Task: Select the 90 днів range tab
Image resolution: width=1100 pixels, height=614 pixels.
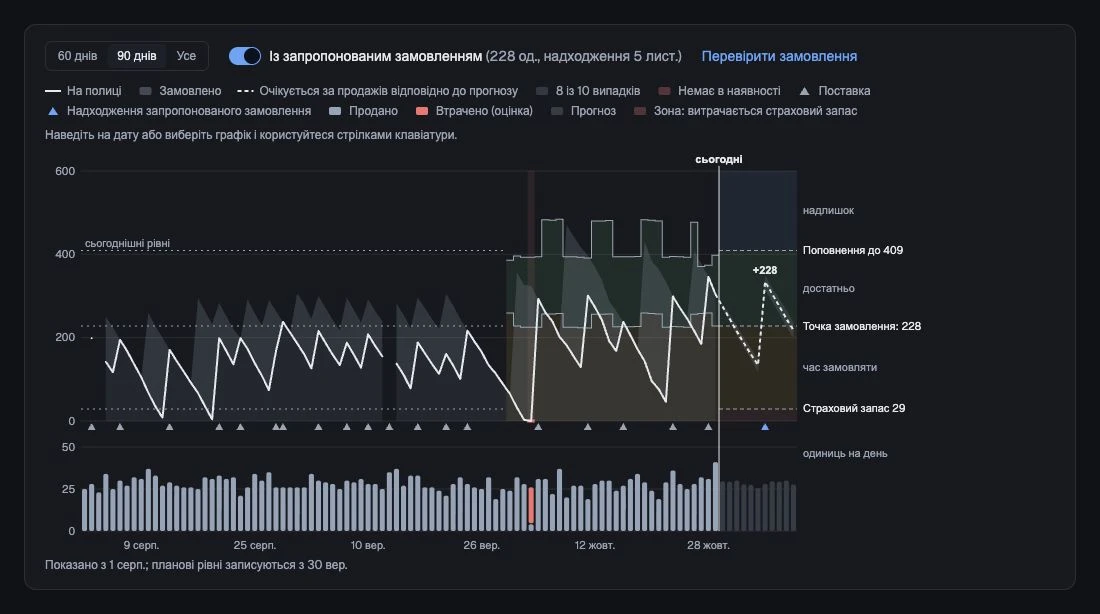Action: coord(137,56)
